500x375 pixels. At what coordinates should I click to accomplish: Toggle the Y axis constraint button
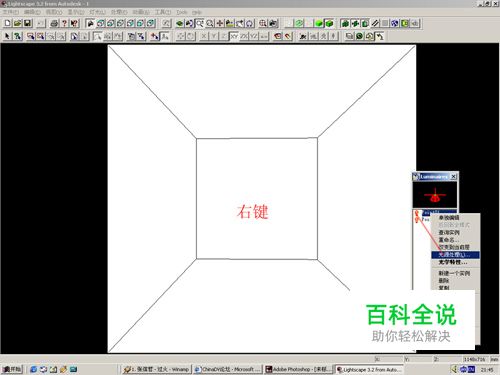214,36
